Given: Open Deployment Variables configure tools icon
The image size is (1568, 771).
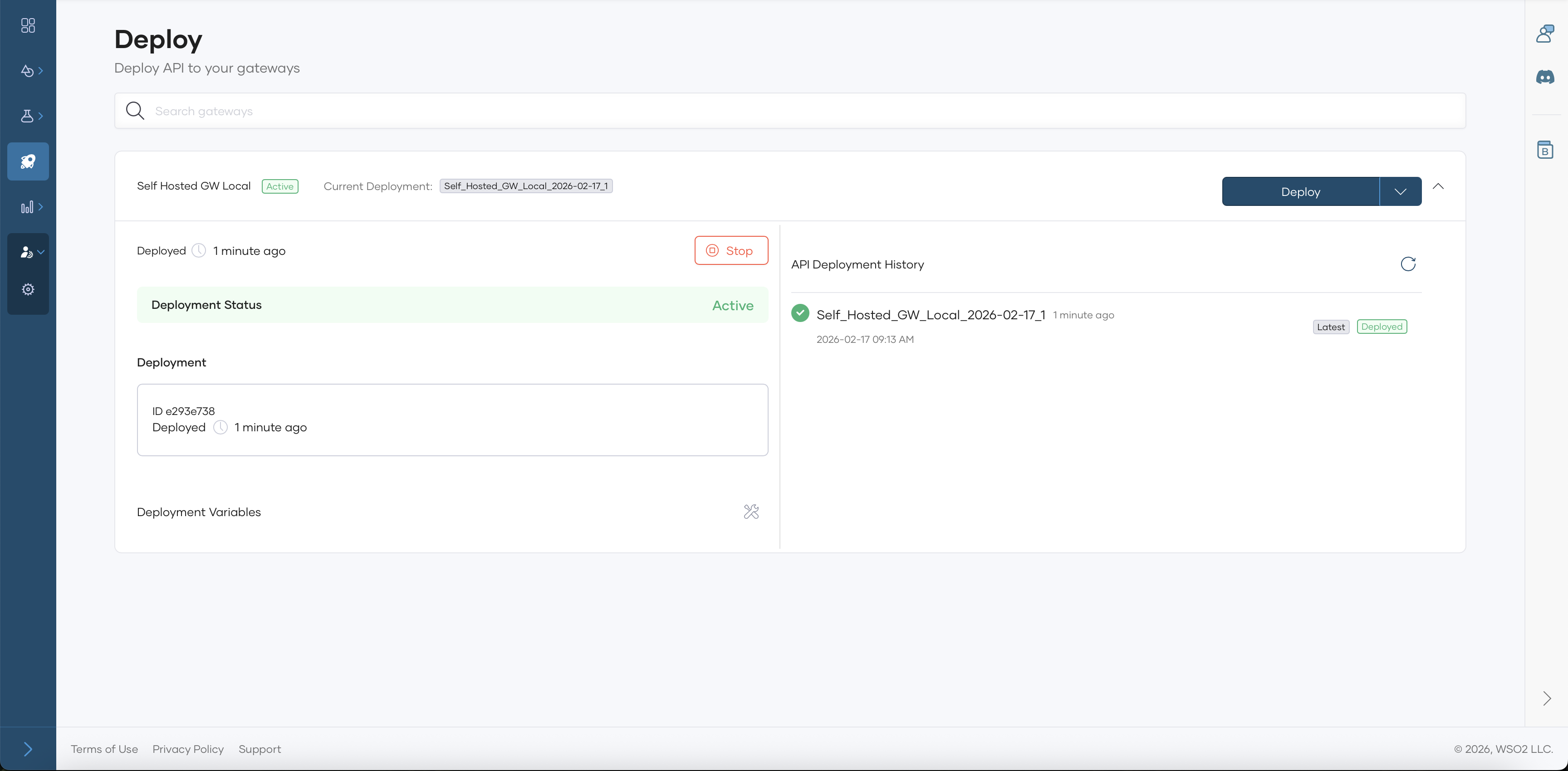Looking at the screenshot, I should [x=751, y=512].
